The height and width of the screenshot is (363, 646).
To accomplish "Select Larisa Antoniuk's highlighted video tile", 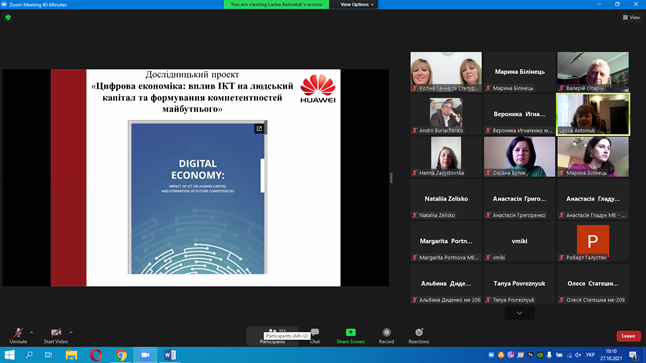I will pos(593,114).
